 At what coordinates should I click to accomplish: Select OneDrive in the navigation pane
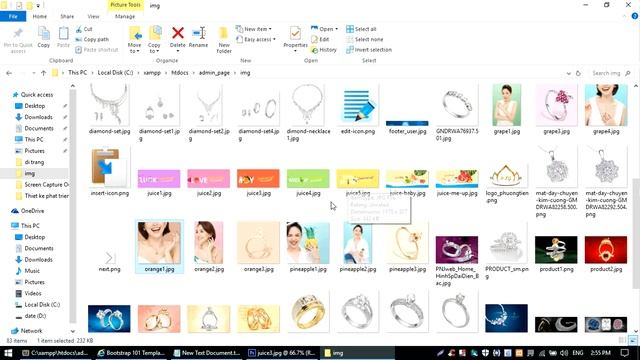tap(32, 211)
